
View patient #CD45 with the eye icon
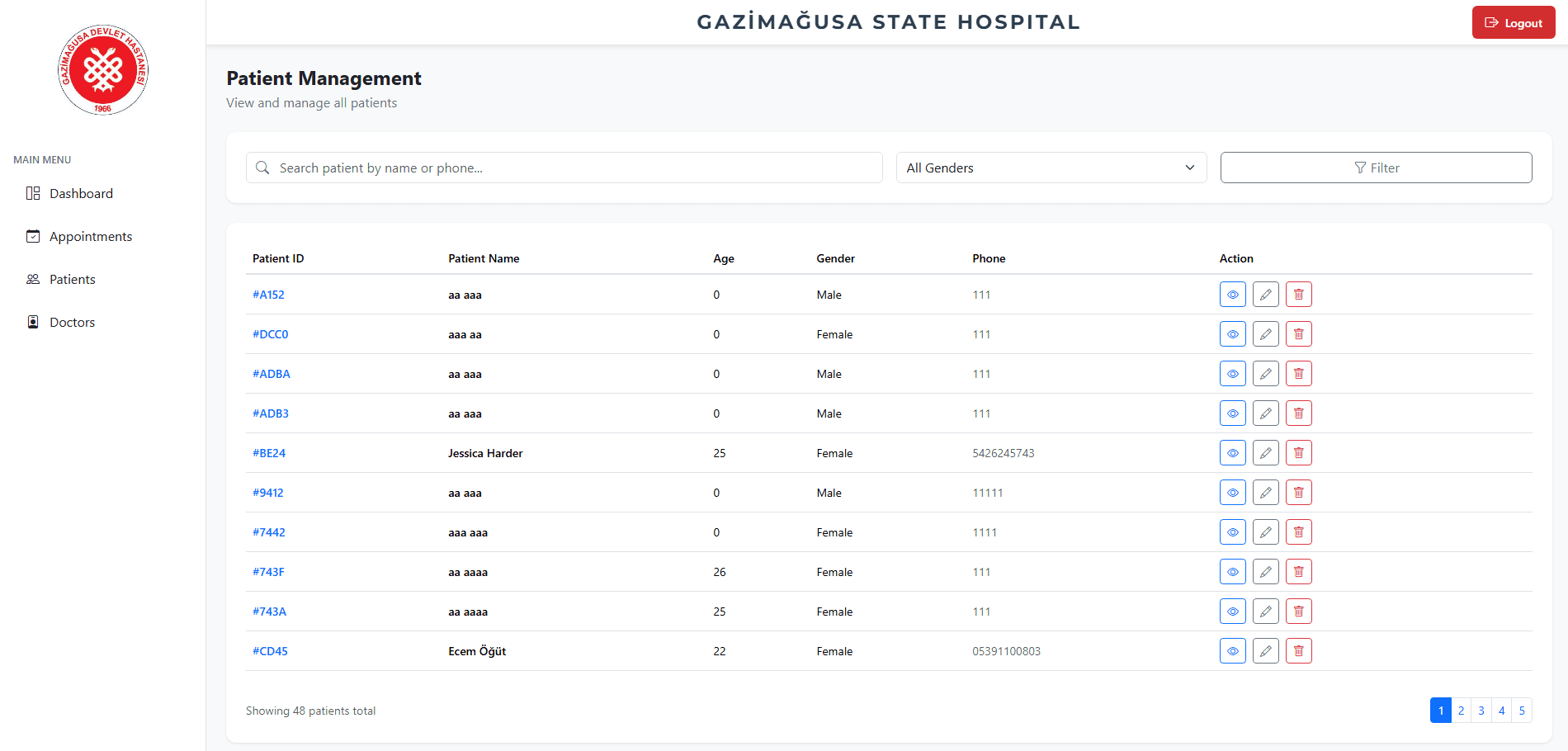pyautogui.click(x=1232, y=651)
